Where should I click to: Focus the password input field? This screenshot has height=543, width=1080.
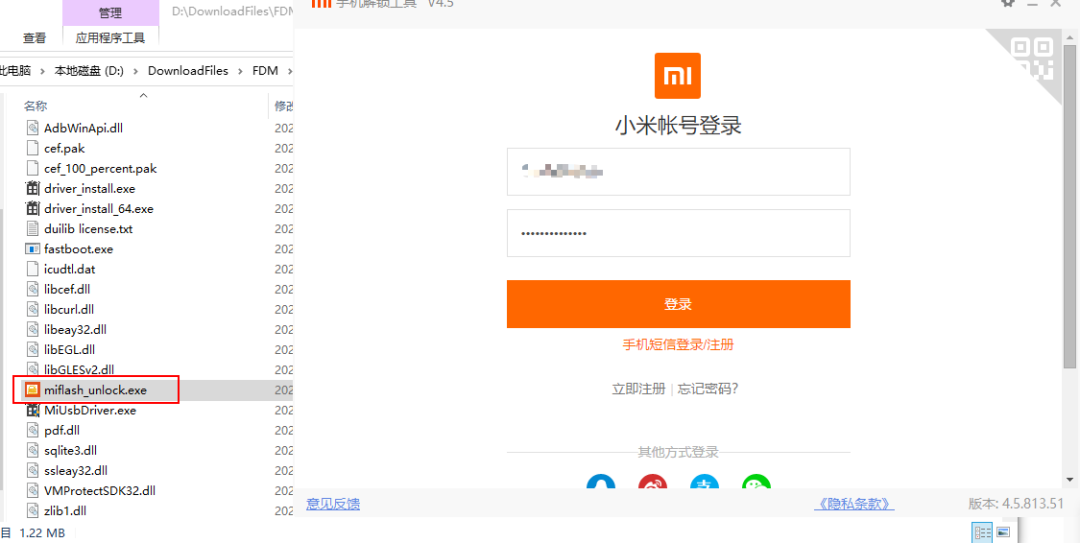point(678,233)
